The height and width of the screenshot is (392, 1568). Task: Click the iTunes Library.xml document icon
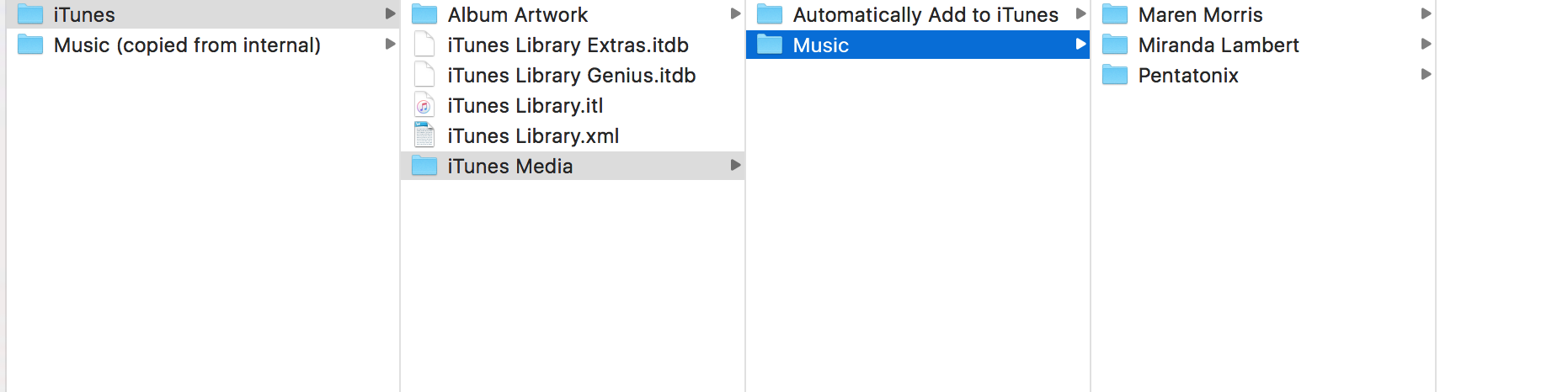(x=424, y=135)
